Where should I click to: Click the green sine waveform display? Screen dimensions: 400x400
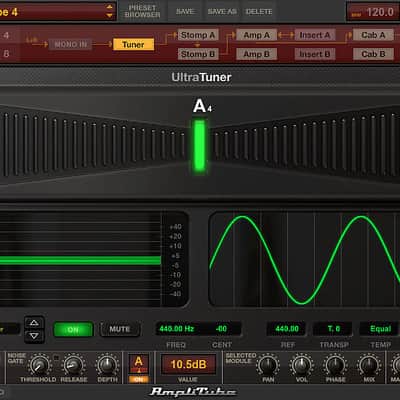305,260
